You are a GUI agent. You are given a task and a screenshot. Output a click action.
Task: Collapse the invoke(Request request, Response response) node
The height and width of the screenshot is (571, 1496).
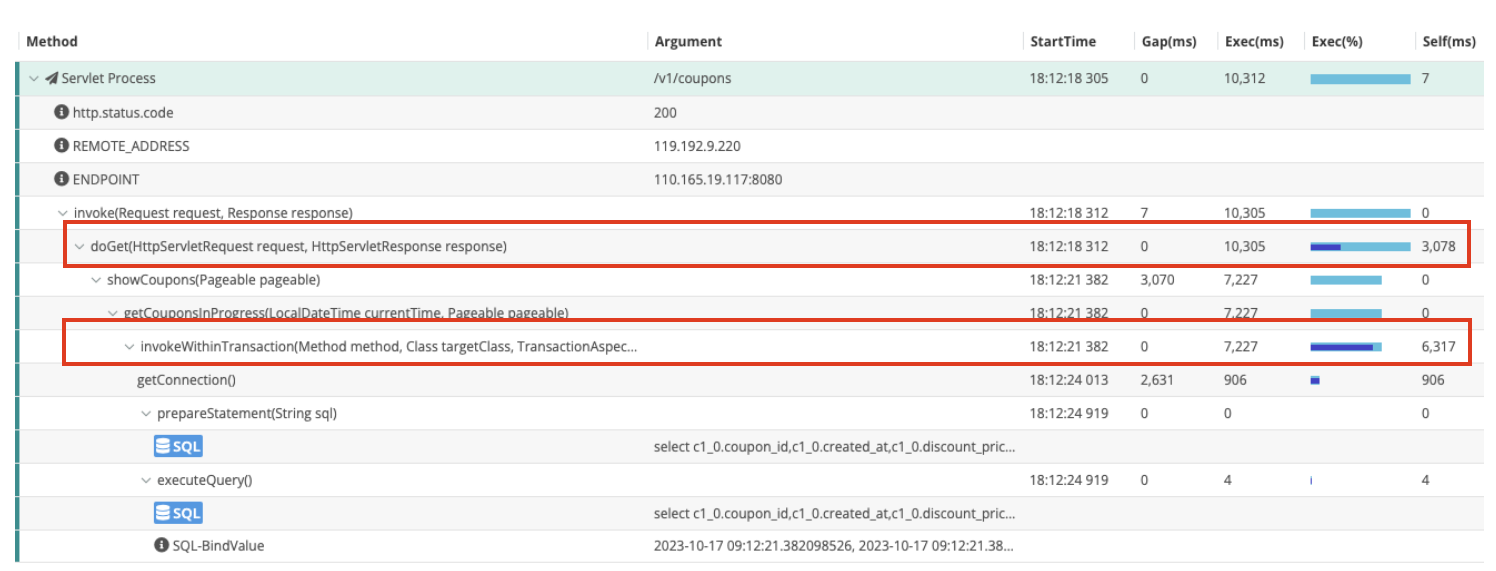pos(64,213)
